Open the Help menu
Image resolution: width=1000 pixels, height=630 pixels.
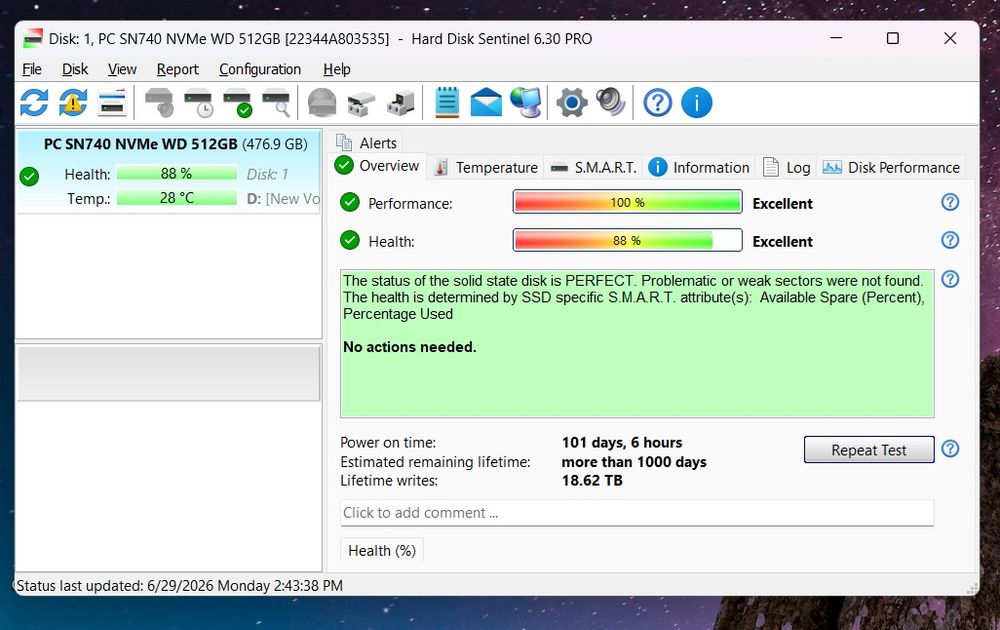(x=337, y=69)
